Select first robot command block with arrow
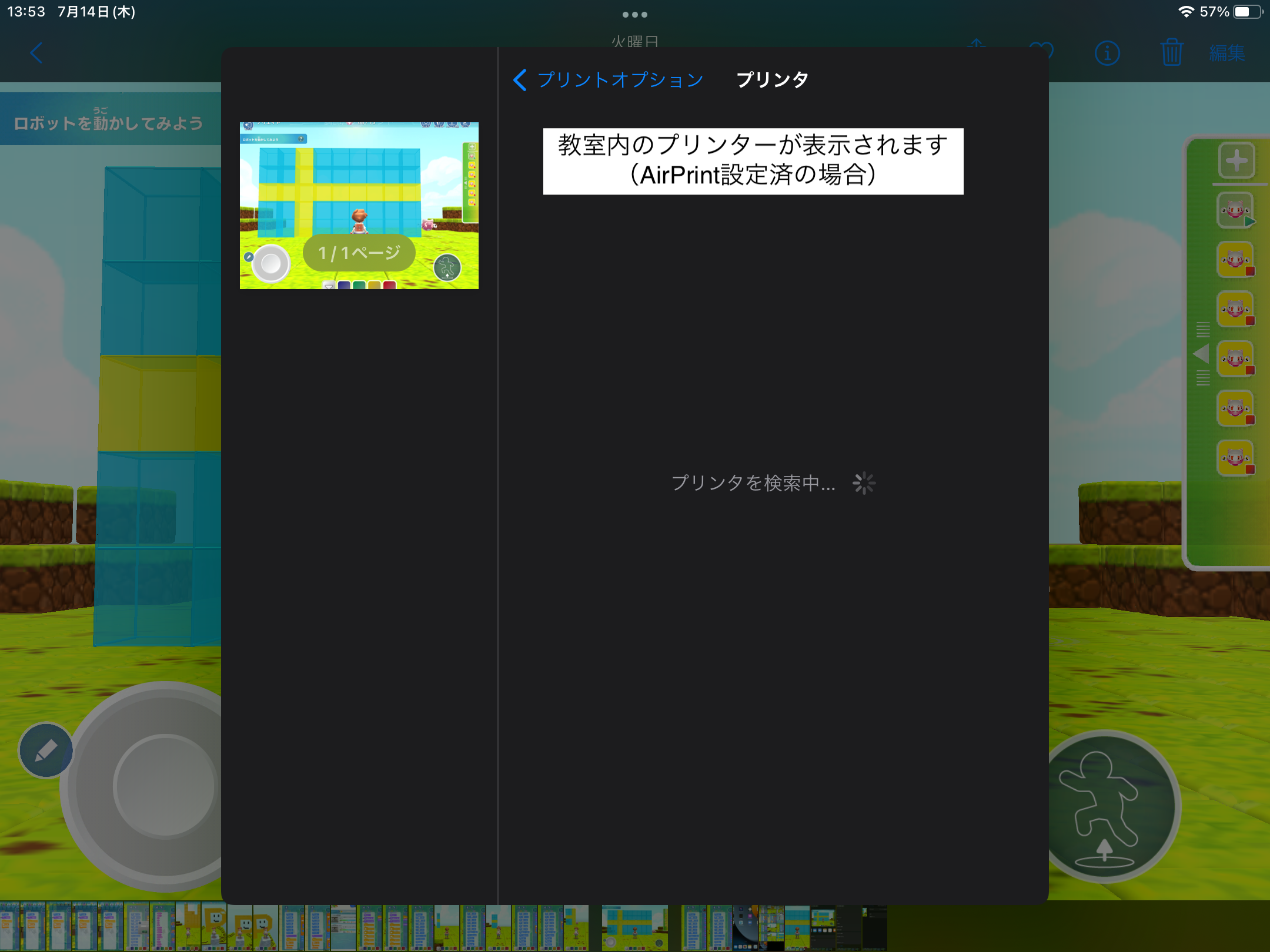 click(1235, 210)
